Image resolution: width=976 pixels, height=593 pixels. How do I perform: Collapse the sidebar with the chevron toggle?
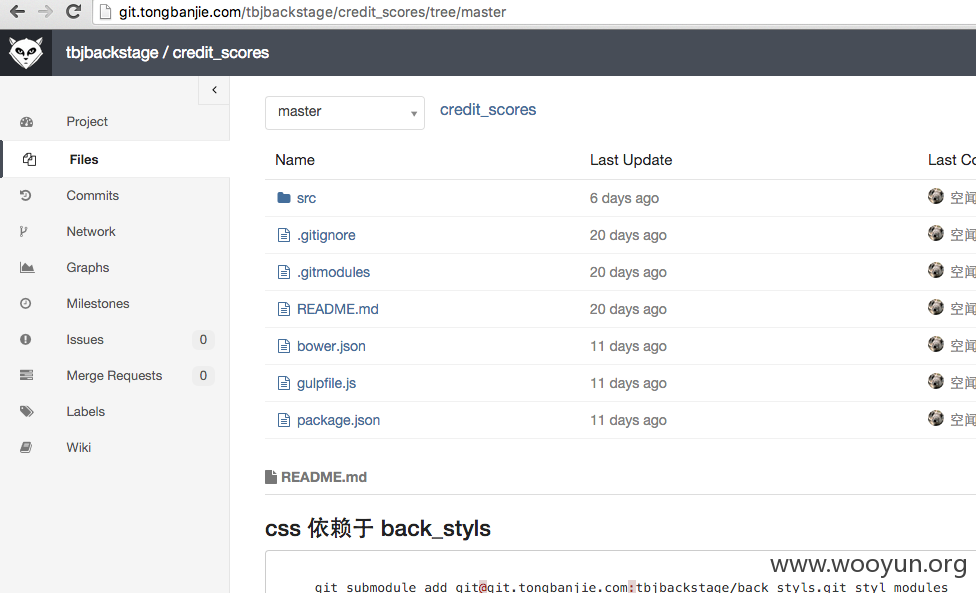click(214, 90)
